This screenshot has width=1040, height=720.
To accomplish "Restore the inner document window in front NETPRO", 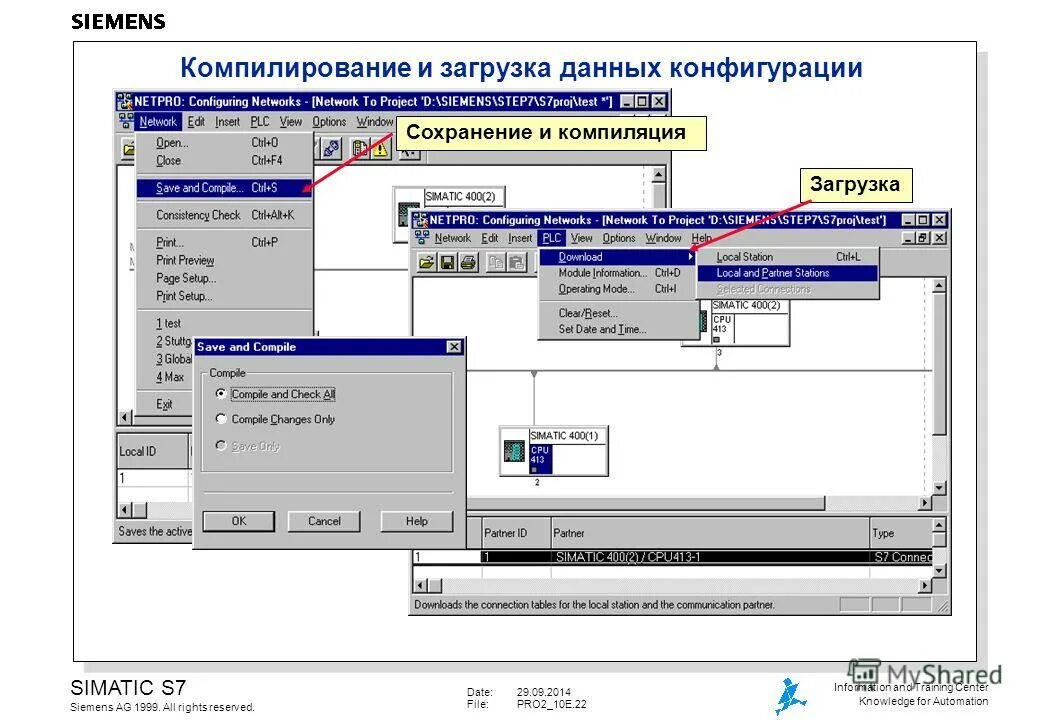I will coord(923,238).
